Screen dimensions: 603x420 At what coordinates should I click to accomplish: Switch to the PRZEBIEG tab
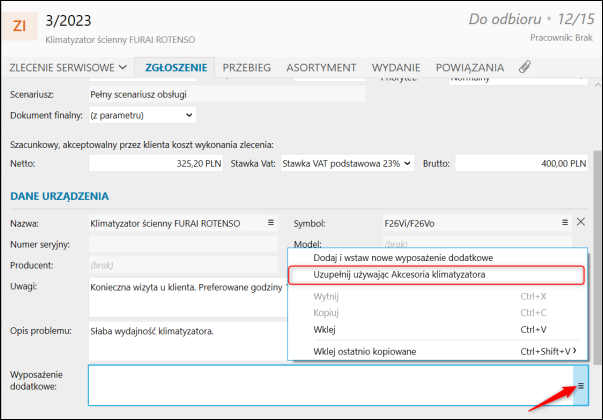tap(247, 68)
